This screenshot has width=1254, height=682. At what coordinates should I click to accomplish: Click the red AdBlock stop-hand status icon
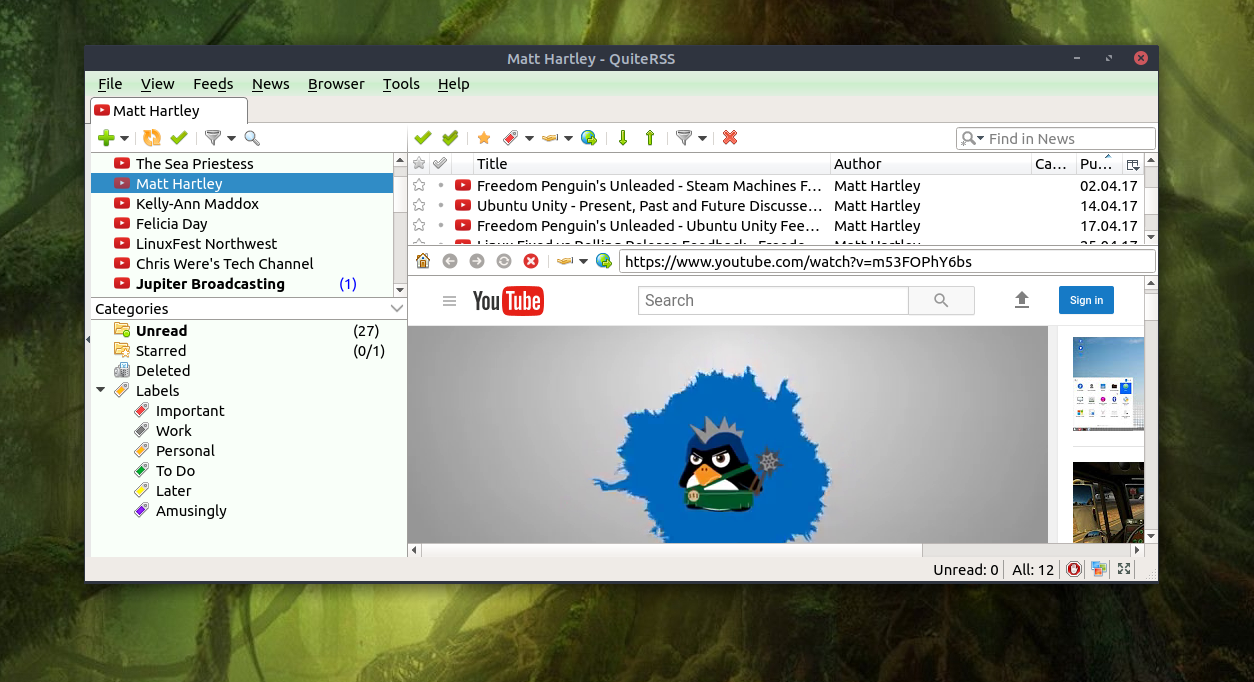pyautogui.click(x=1074, y=569)
